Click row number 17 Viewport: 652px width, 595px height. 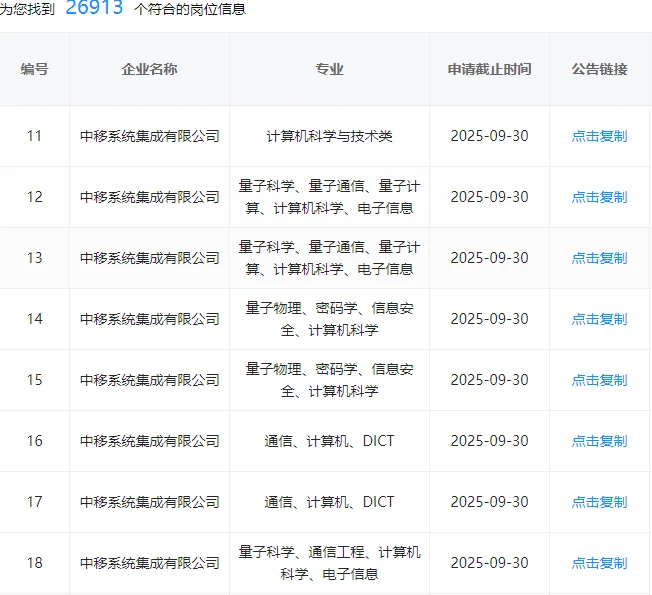pos(35,502)
